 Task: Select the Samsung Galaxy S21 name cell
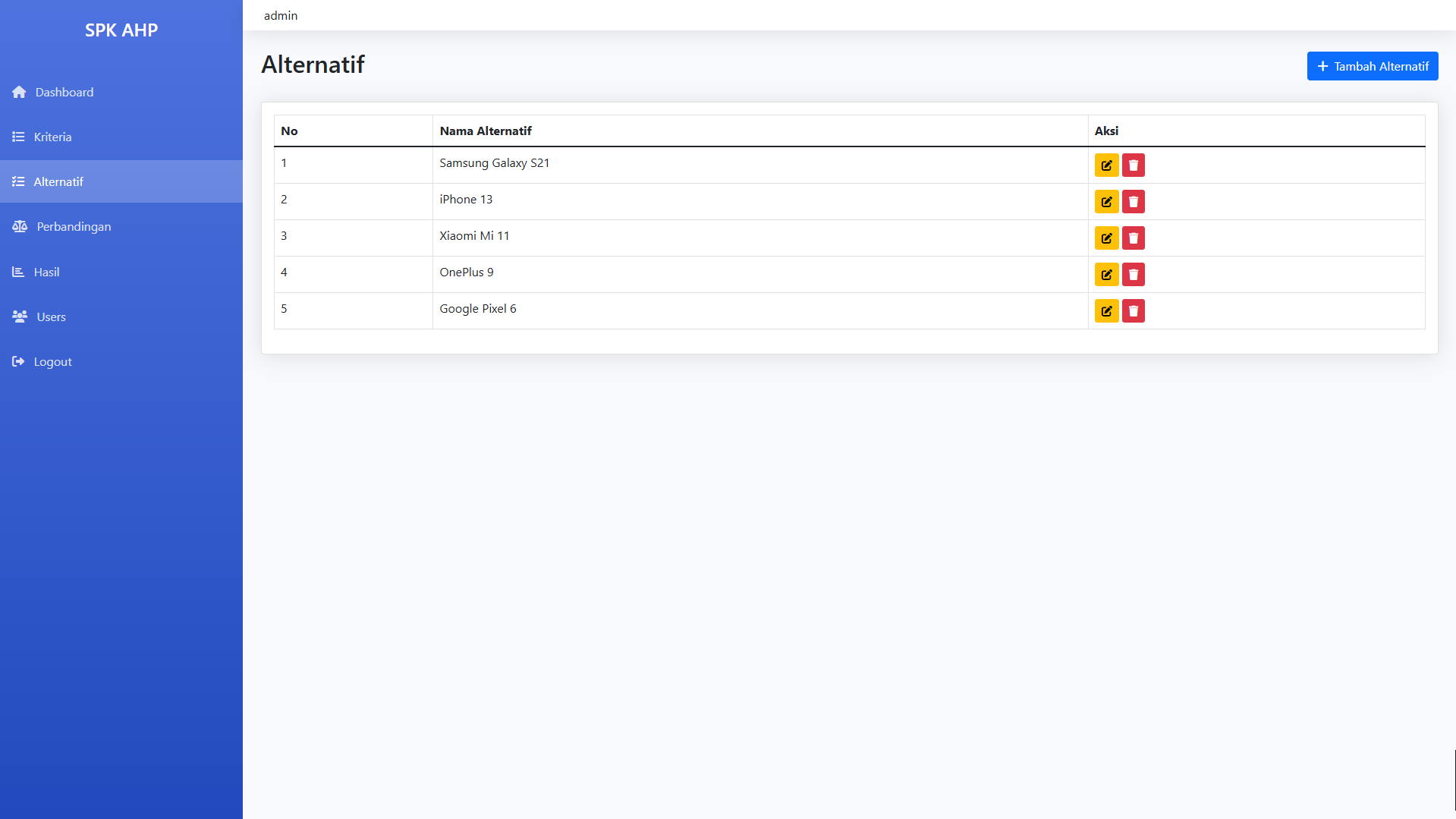tap(760, 165)
